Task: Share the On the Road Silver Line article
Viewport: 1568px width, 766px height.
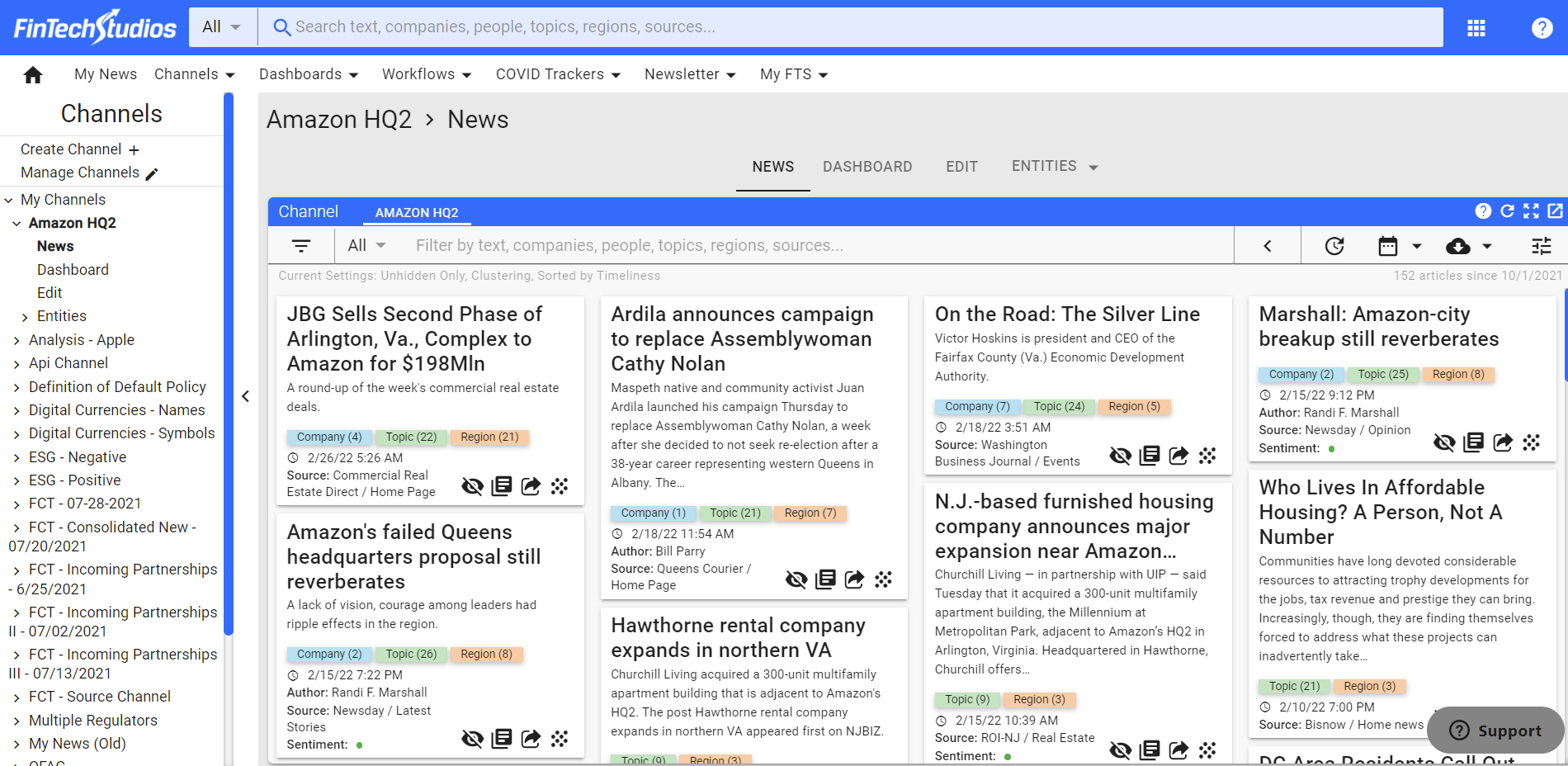Action: tap(1178, 456)
